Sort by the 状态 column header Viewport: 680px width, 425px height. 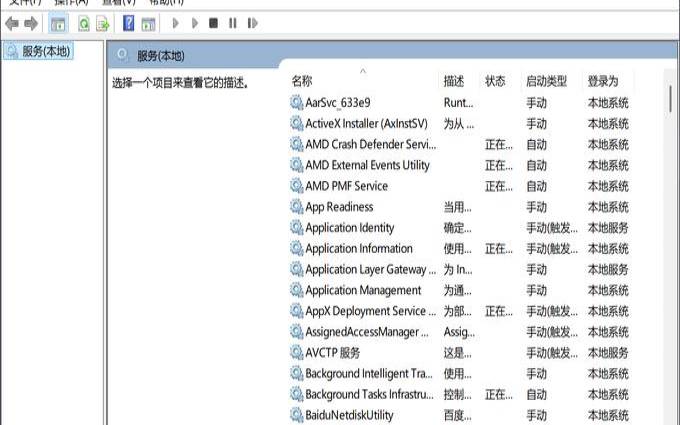pos(495,81)
